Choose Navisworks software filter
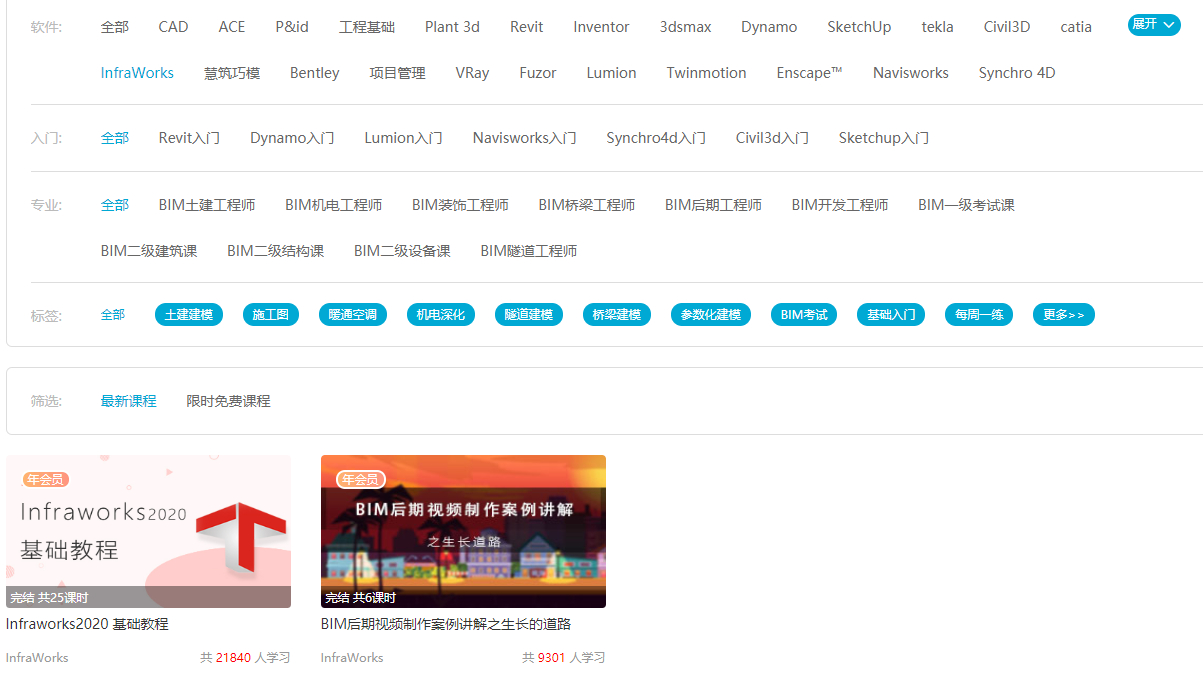 911,73
